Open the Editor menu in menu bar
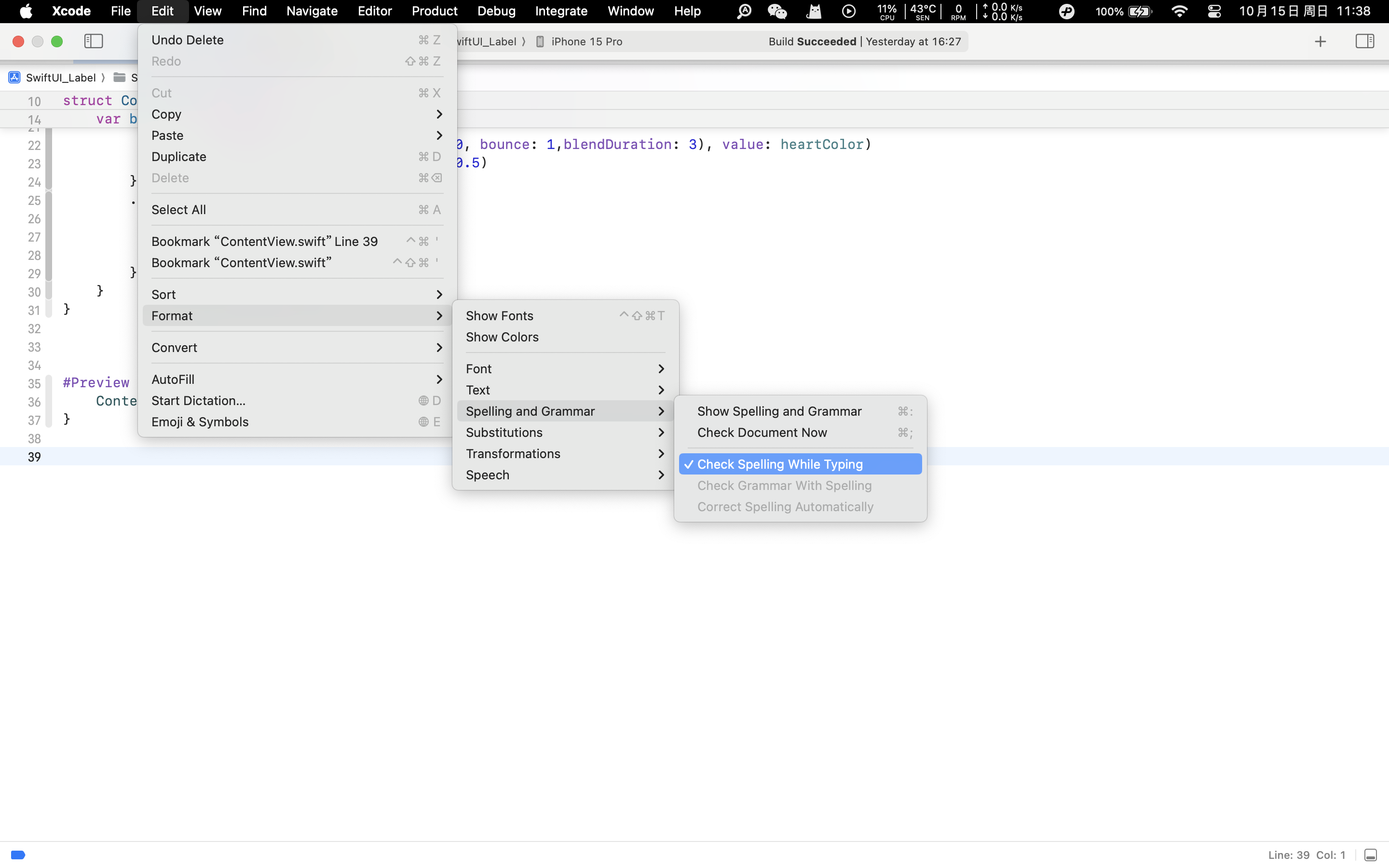Screen dimensions: 1389x868 click(x=374, y=11)
